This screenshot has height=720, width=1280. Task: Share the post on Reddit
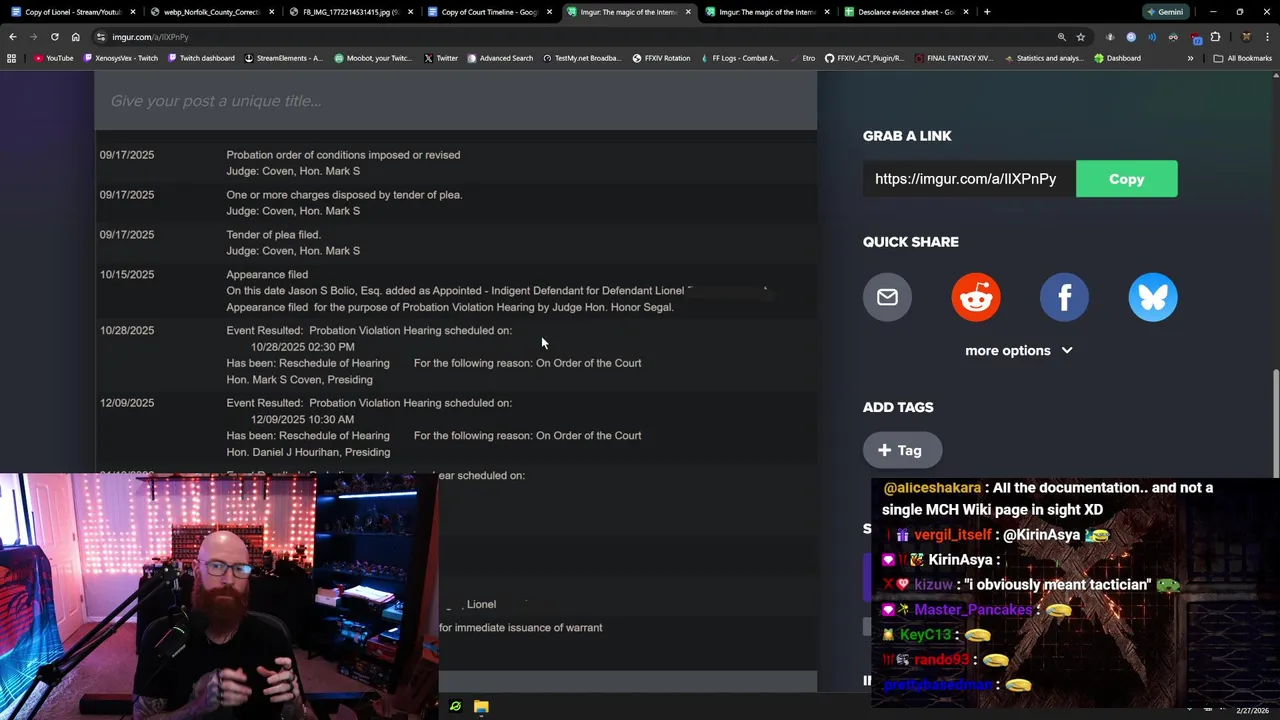tap(976, 297)
